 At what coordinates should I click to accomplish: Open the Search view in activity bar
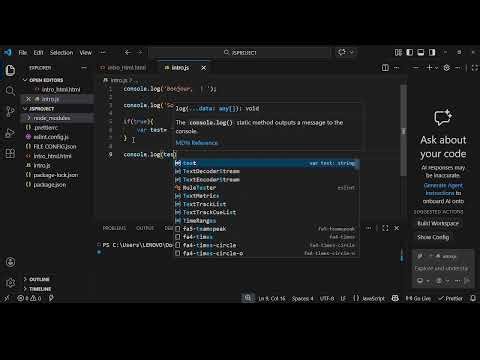click(x=10, y=91)
